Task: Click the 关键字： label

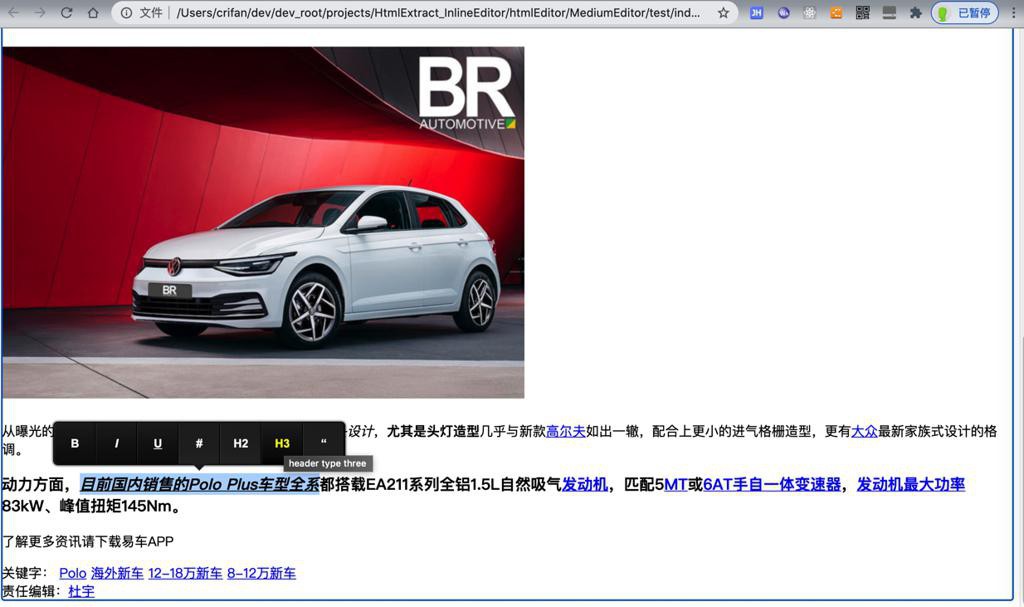Action: [24, 574]
